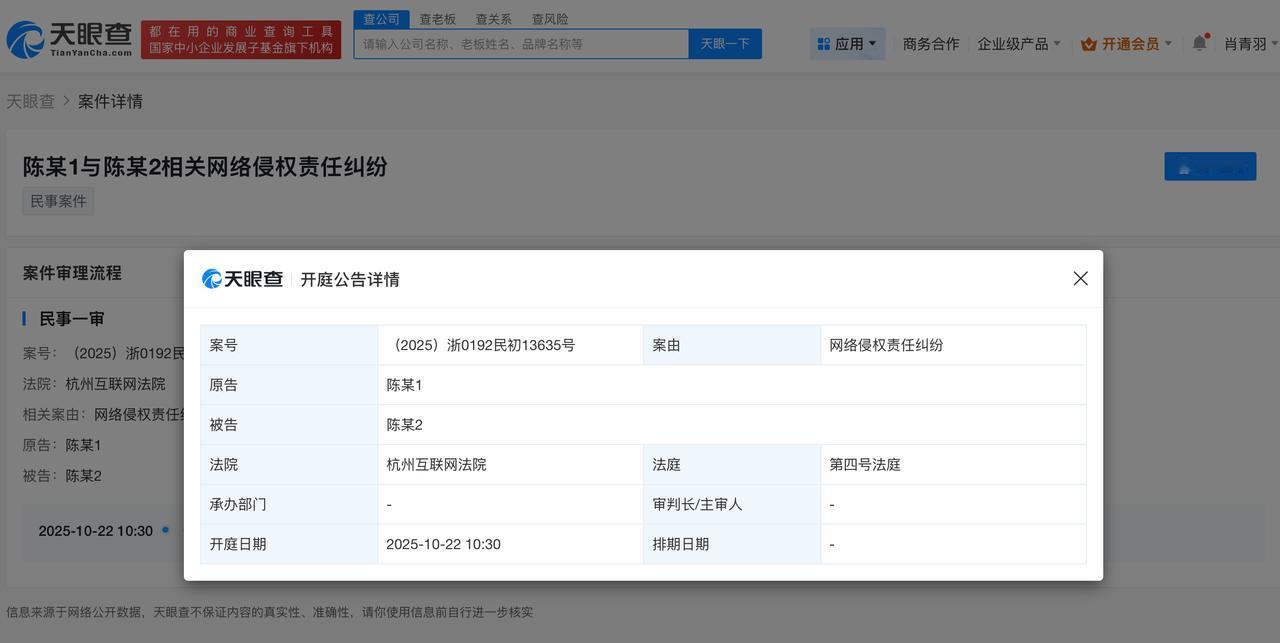The image size is (1280, 643).
Task: Click the 承办部门 label cell
Action: coord(289,505)
